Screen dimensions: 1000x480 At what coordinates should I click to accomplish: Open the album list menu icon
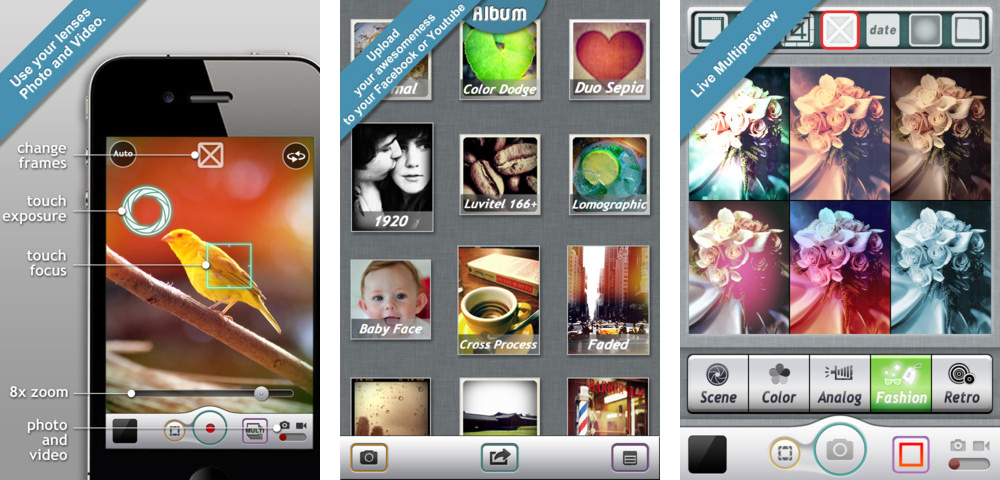coord(629,457)
